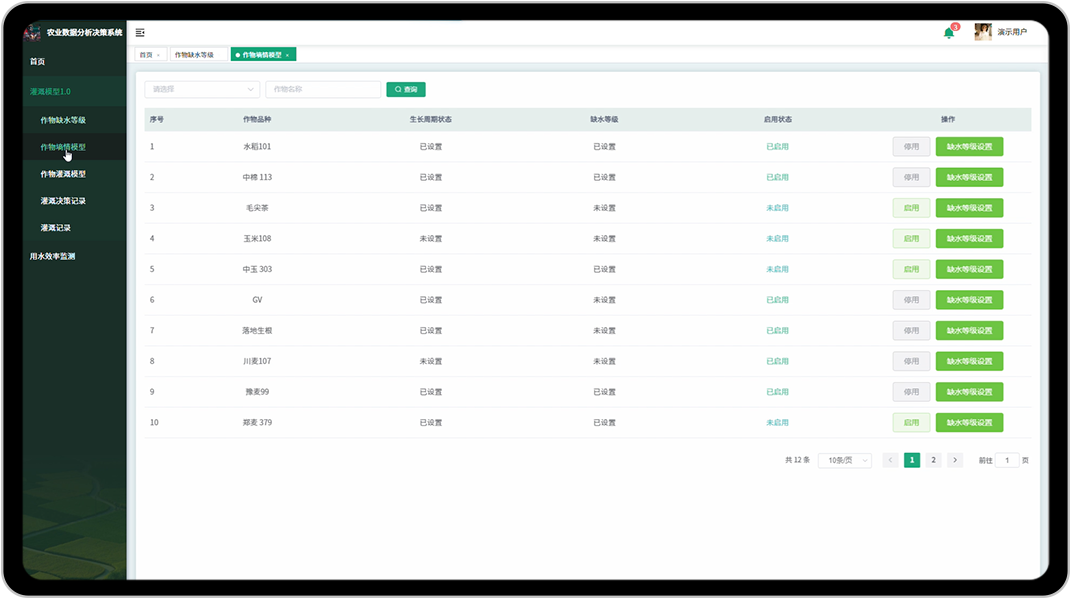
Task: Open the 10条/页 page size dropdown
Action: pyautogui.click(x=844, y=460)
